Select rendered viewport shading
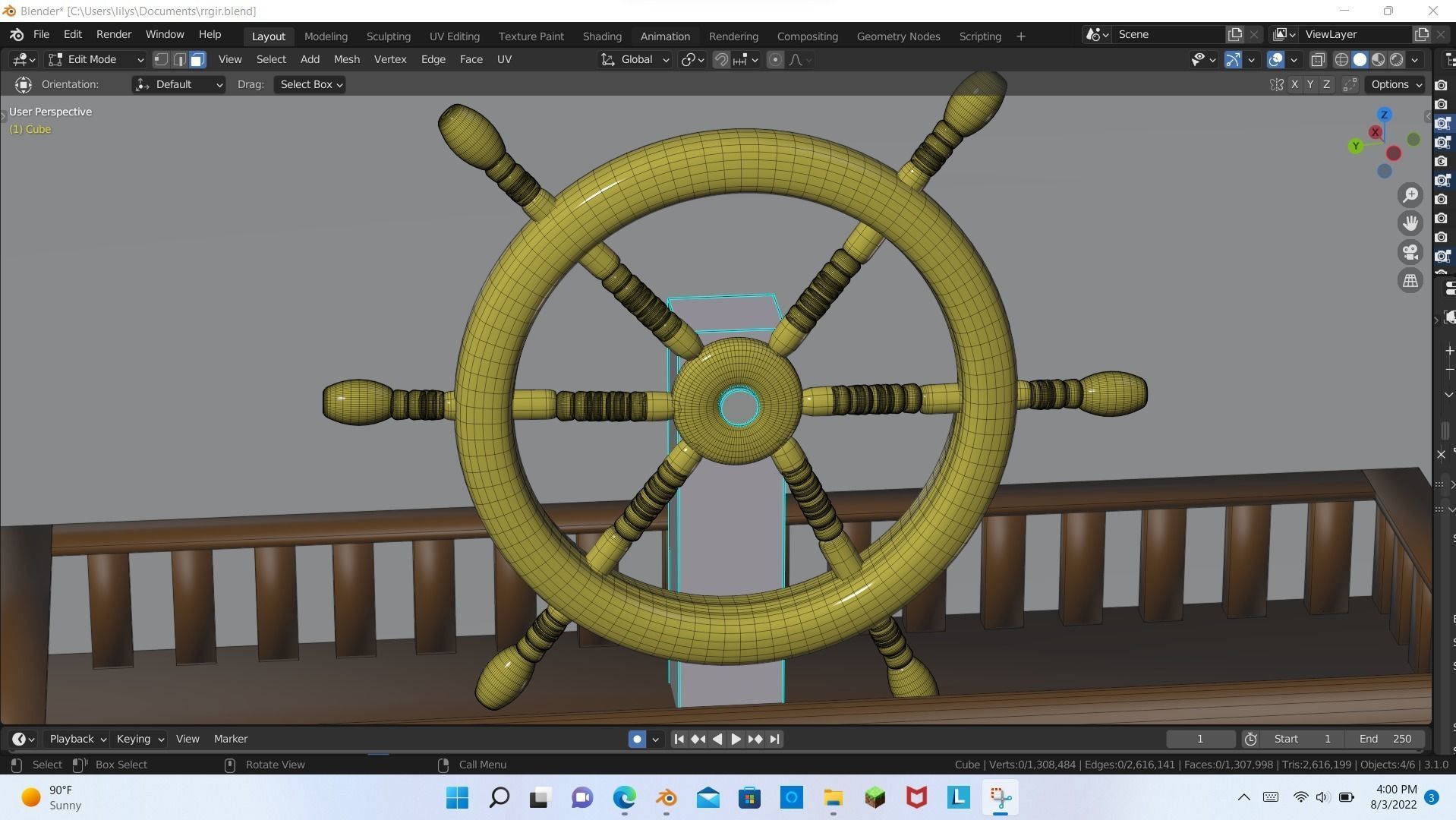Image resolution: width=1456 pixels, height=820 pixels. (1396, 59)
